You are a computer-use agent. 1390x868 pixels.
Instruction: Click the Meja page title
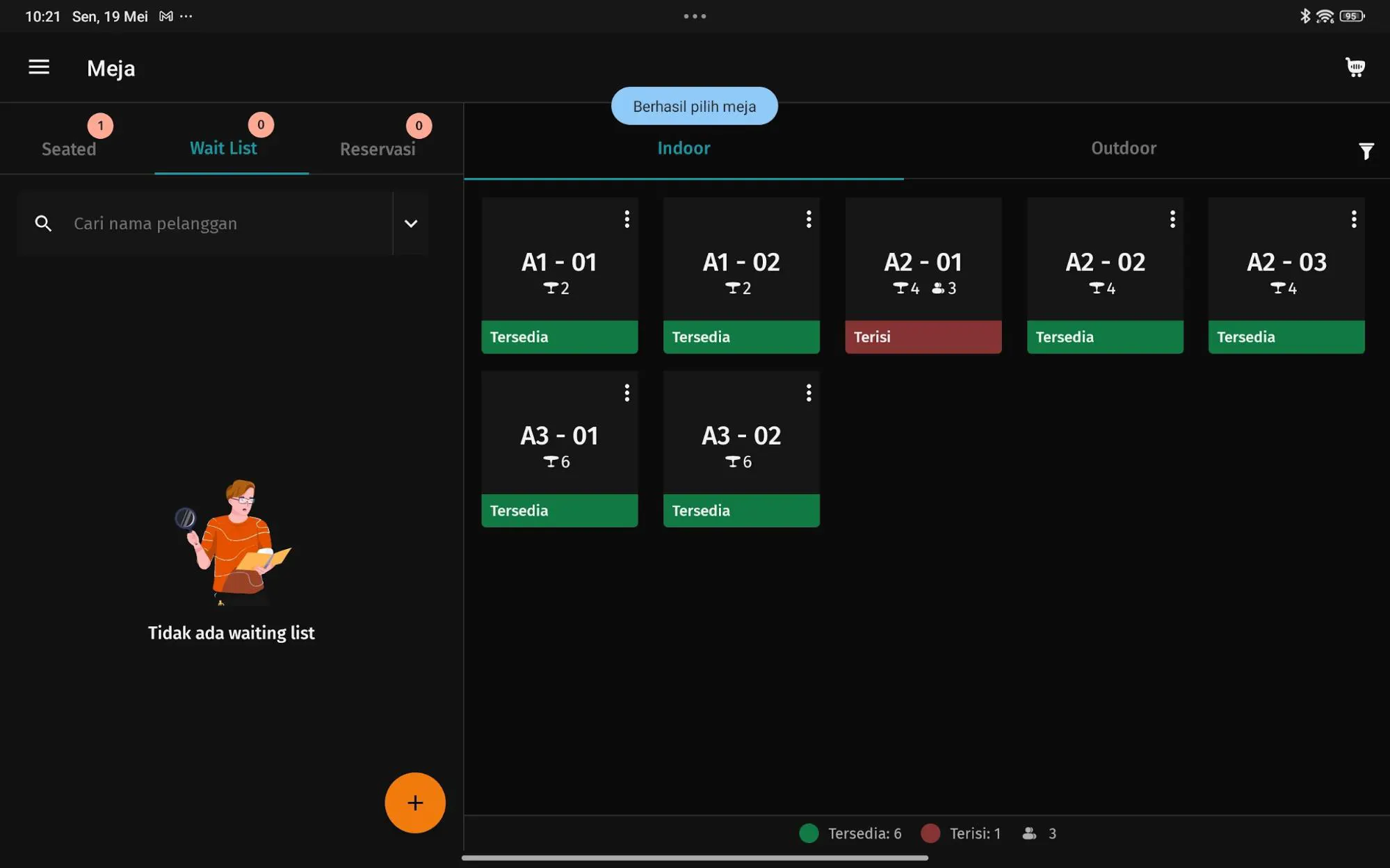(x=111, y=68)
